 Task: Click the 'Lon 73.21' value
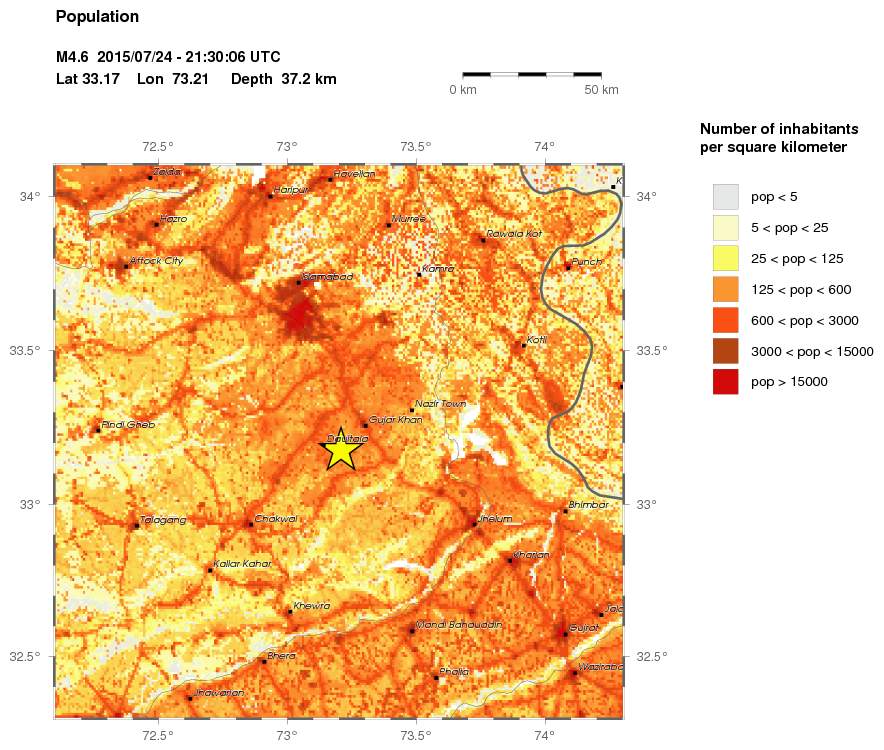(173, 79)
